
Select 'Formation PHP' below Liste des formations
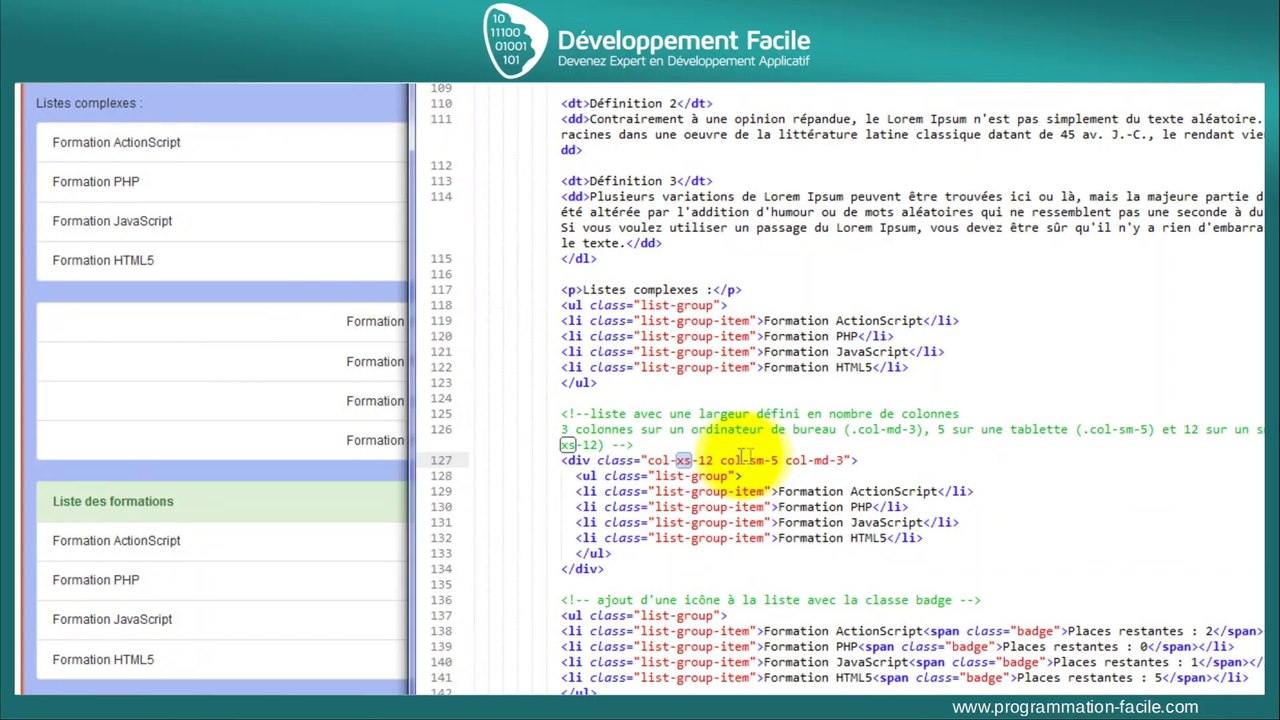tap(222, 580)
